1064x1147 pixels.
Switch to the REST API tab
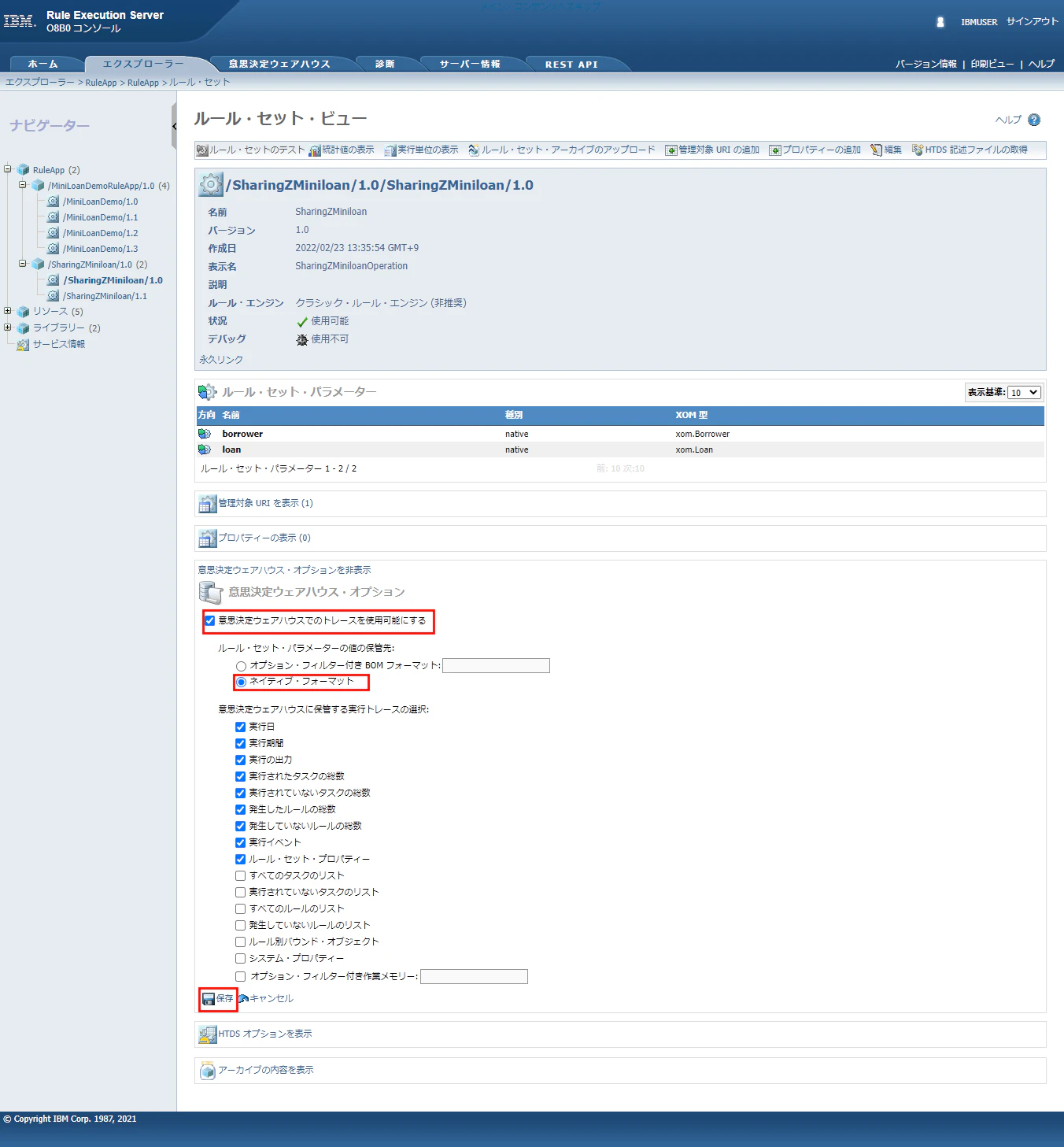(x=571, y=65)
